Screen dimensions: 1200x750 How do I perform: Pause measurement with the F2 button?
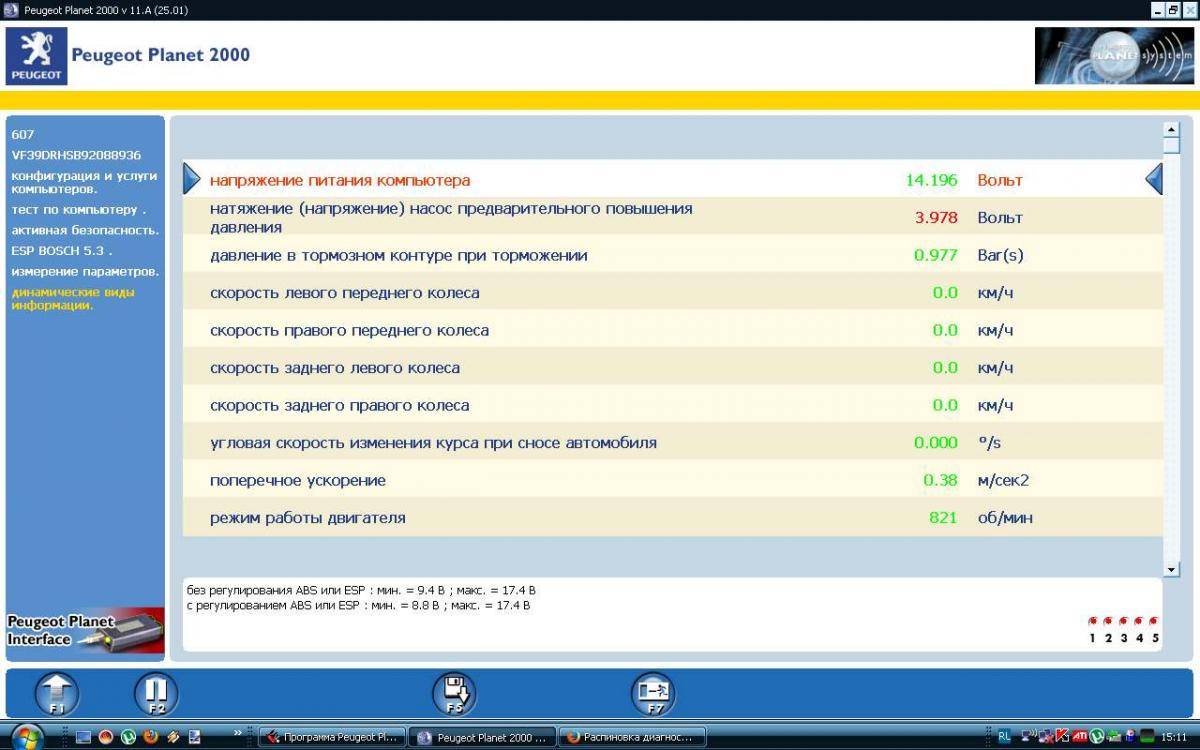click(156, 693)
